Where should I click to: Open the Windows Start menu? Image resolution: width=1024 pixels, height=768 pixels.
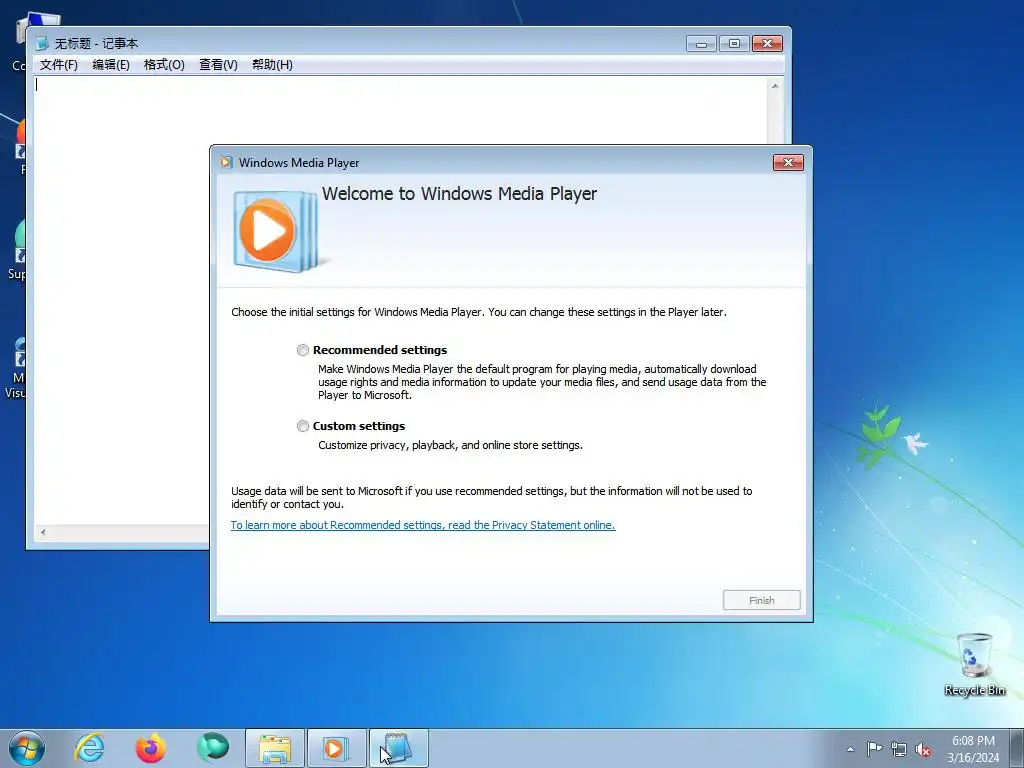click(27, 748)
